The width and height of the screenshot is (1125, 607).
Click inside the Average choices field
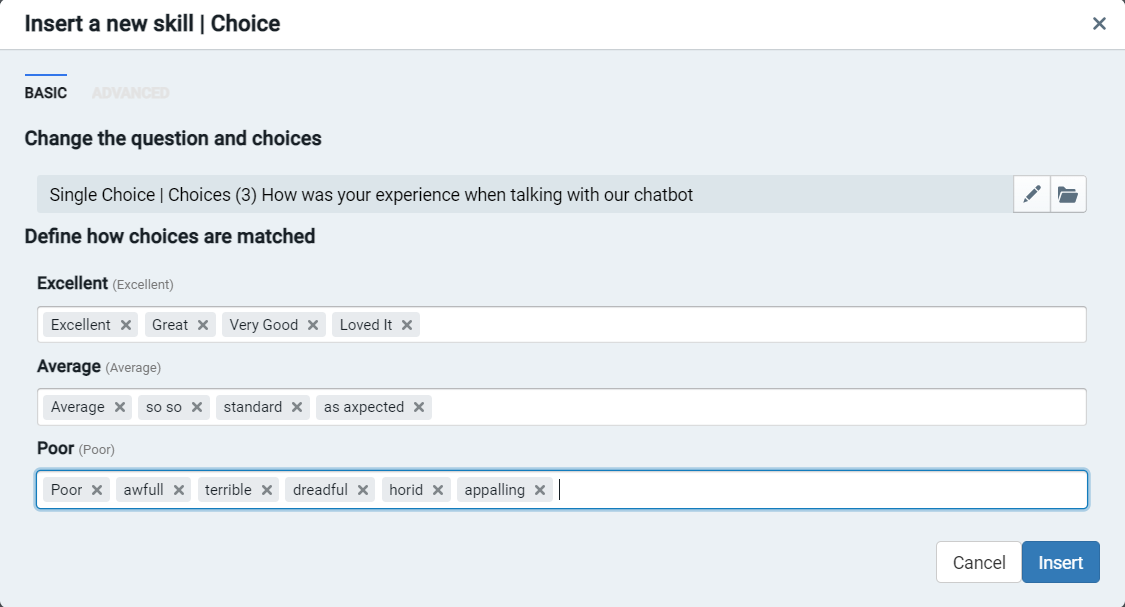point(750,407)
